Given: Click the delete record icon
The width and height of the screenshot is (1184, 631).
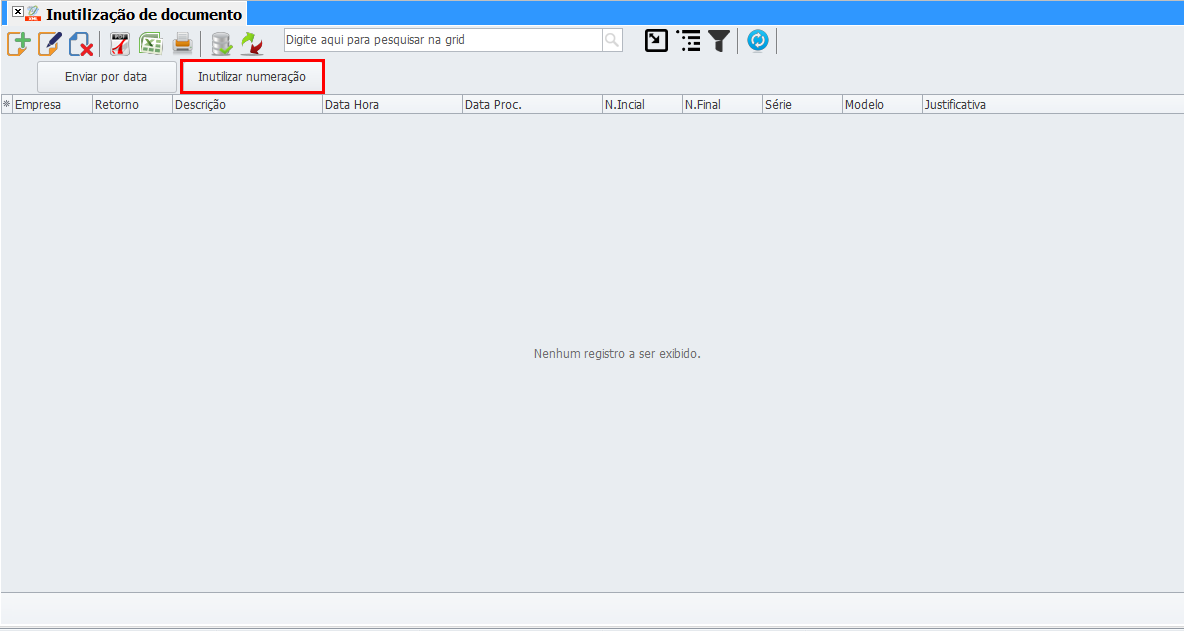Looking at the screenshot, I should (x=81, y=43).
